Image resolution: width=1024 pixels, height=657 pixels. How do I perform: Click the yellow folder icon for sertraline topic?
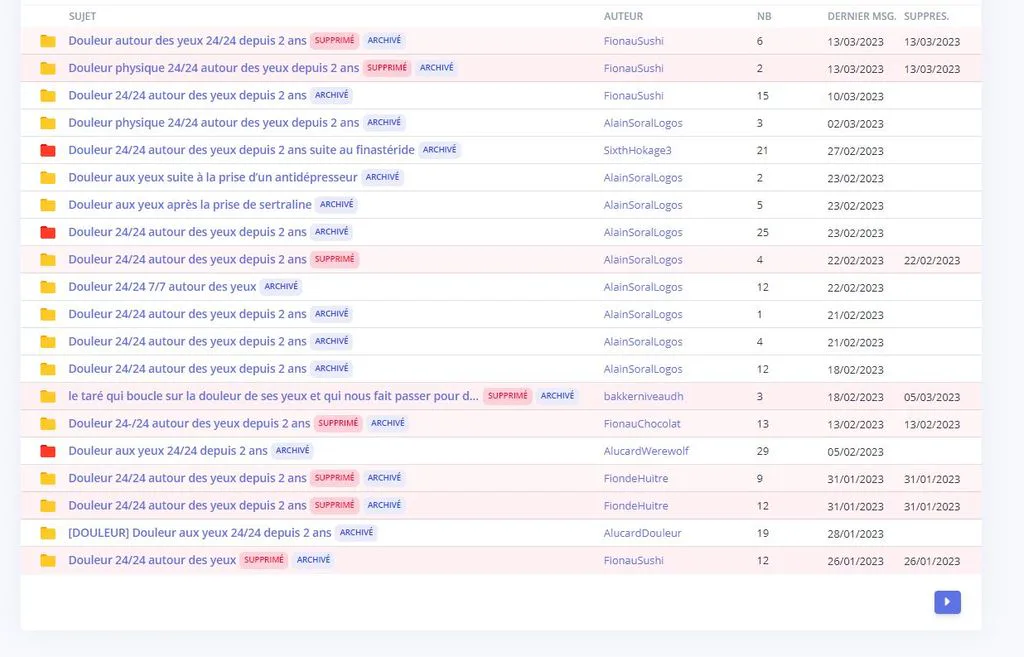[48, 205]
